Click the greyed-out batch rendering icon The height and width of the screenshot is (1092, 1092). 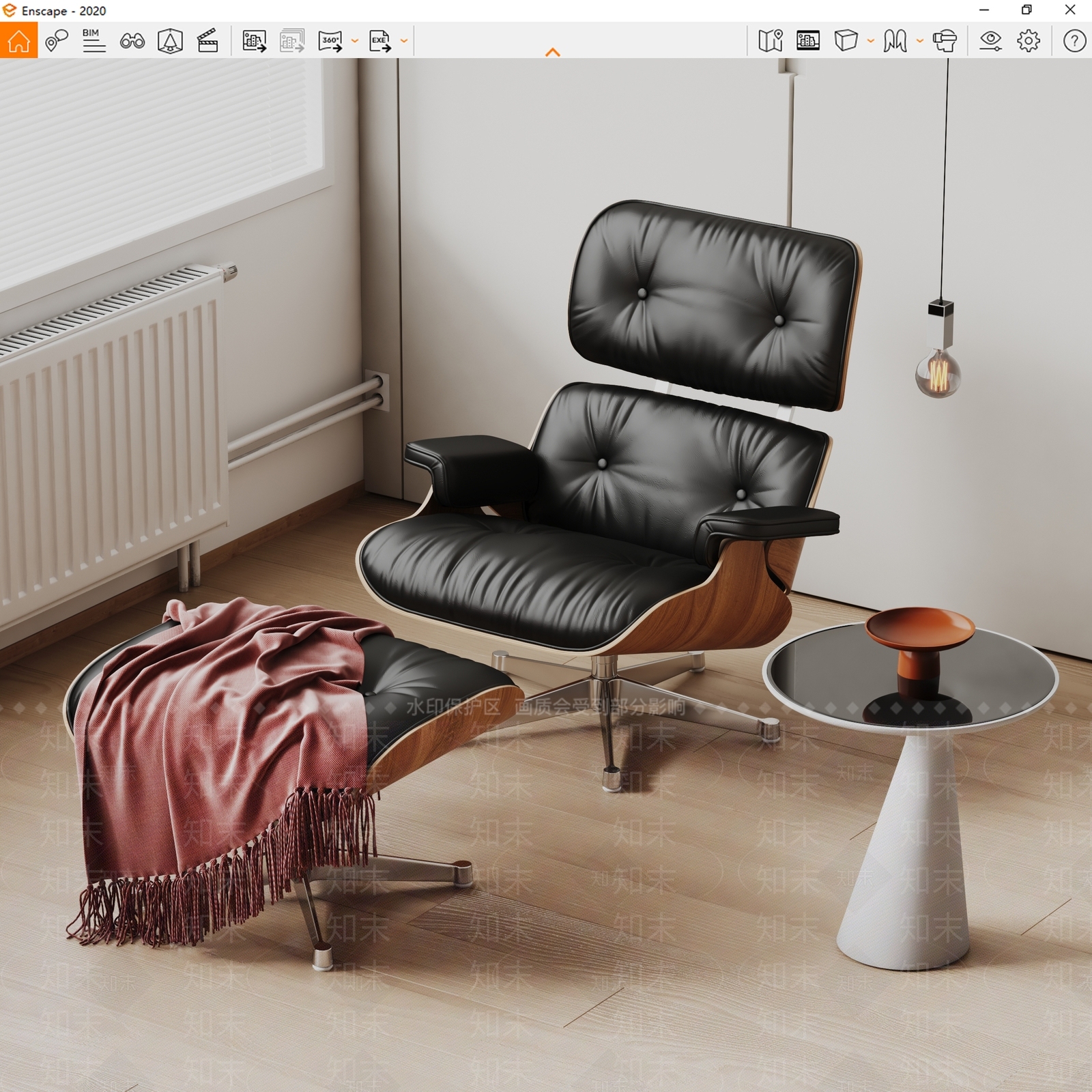292,41
